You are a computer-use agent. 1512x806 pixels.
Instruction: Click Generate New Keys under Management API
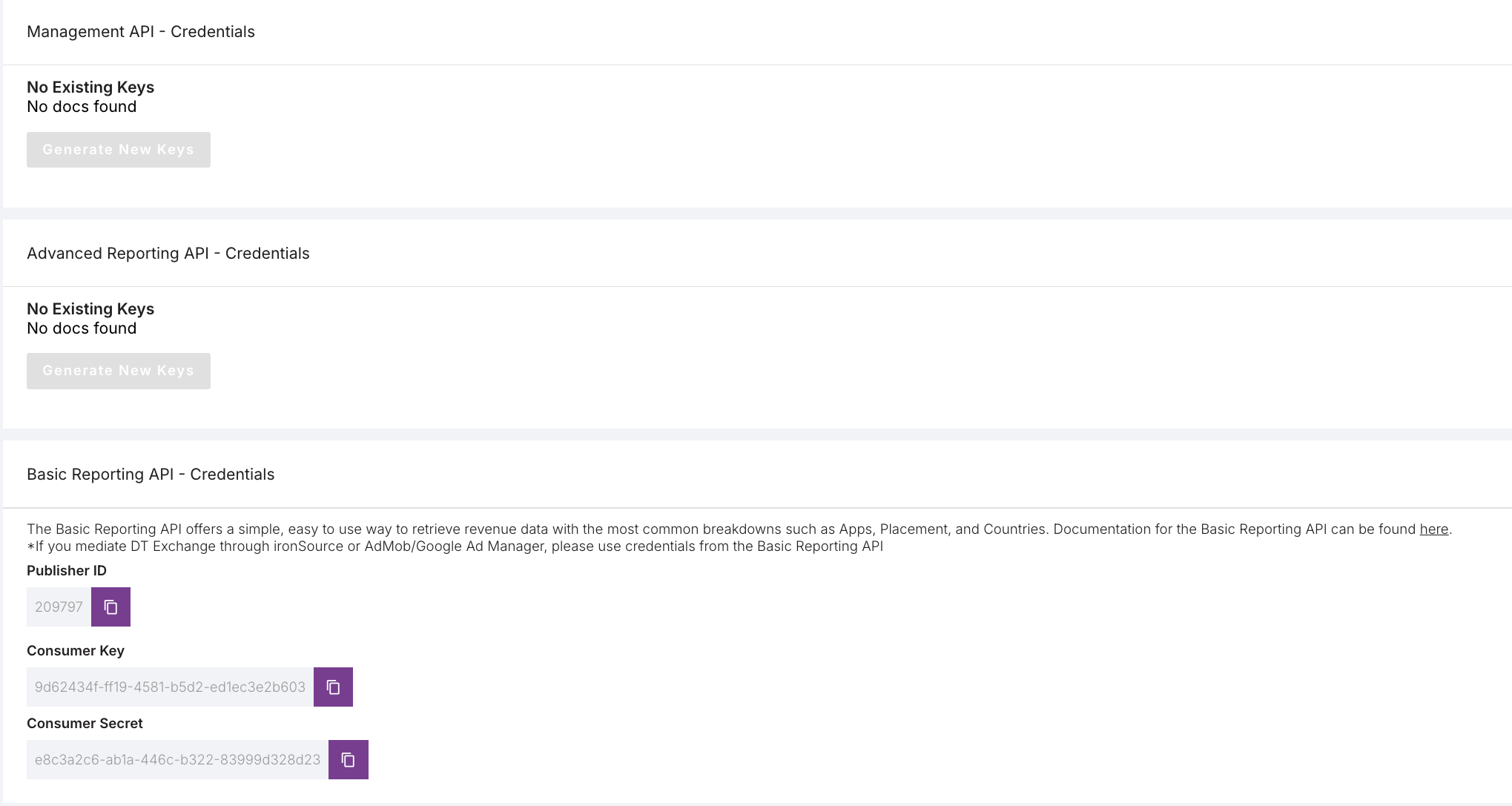click(x=118, y=149)
